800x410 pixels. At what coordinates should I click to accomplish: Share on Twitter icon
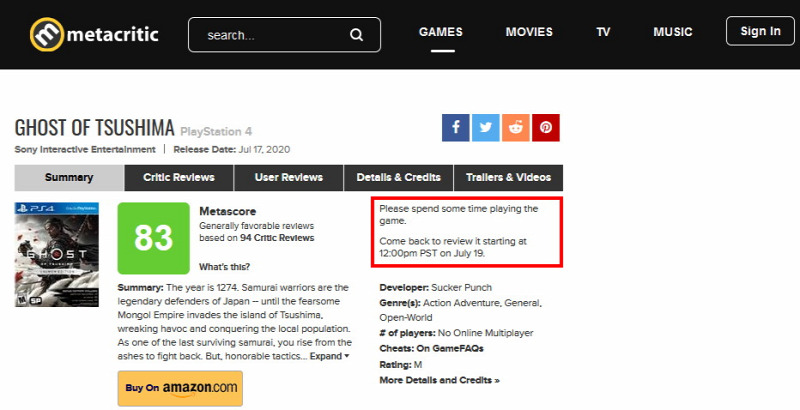(486, 127)
